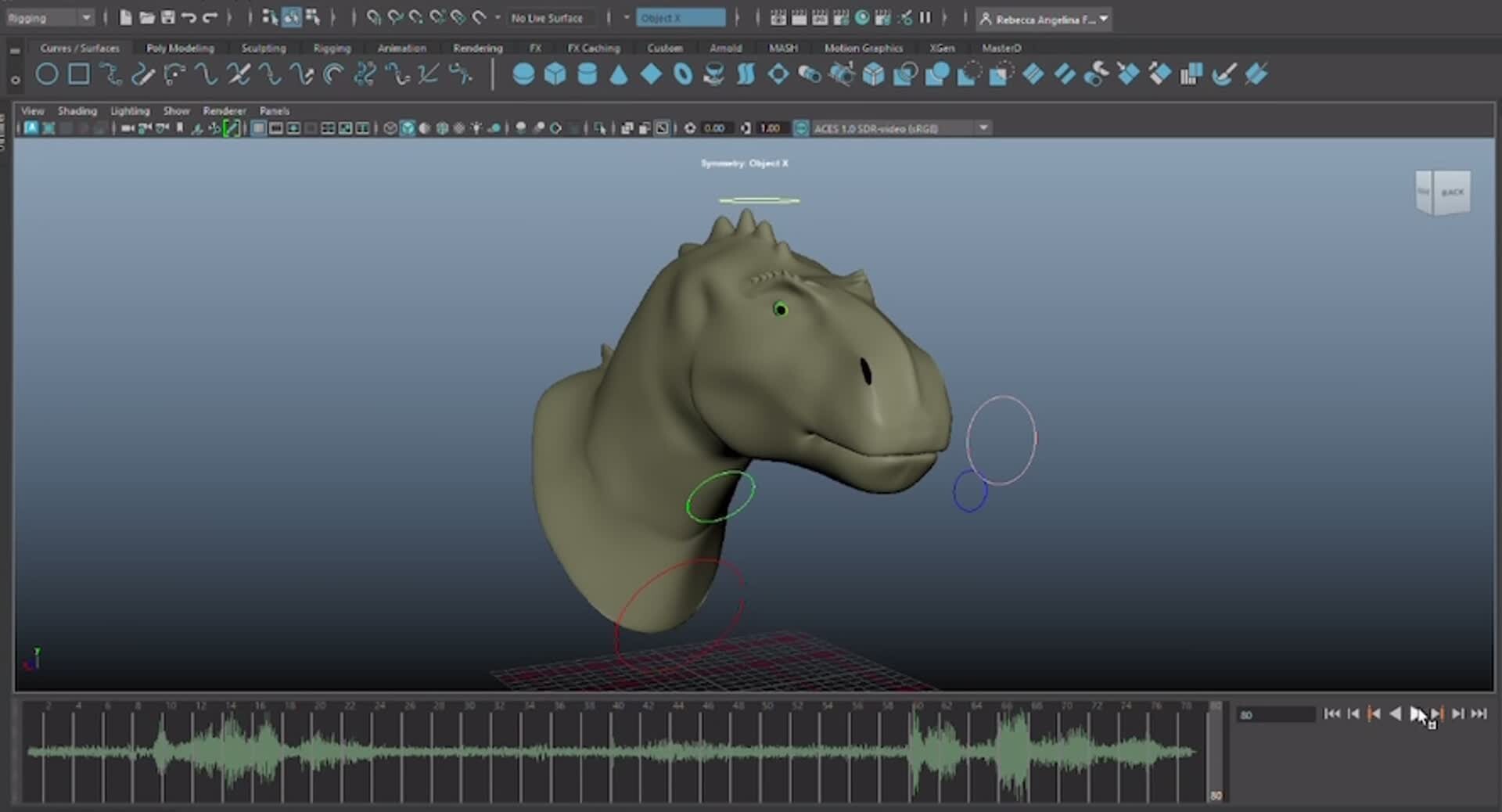This screenshot has width=1502, height=812.
Task: Expand the Rebecca Angelina workspace dropdown
Action: pos(1044,18)
